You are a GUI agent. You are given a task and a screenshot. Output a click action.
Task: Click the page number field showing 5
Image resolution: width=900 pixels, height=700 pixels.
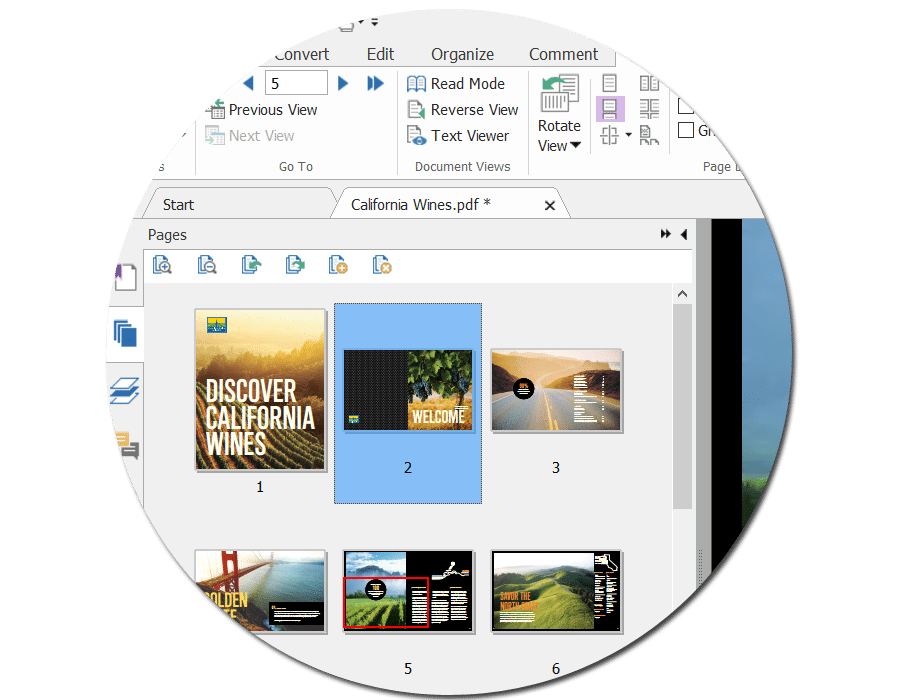pos(296,83)
